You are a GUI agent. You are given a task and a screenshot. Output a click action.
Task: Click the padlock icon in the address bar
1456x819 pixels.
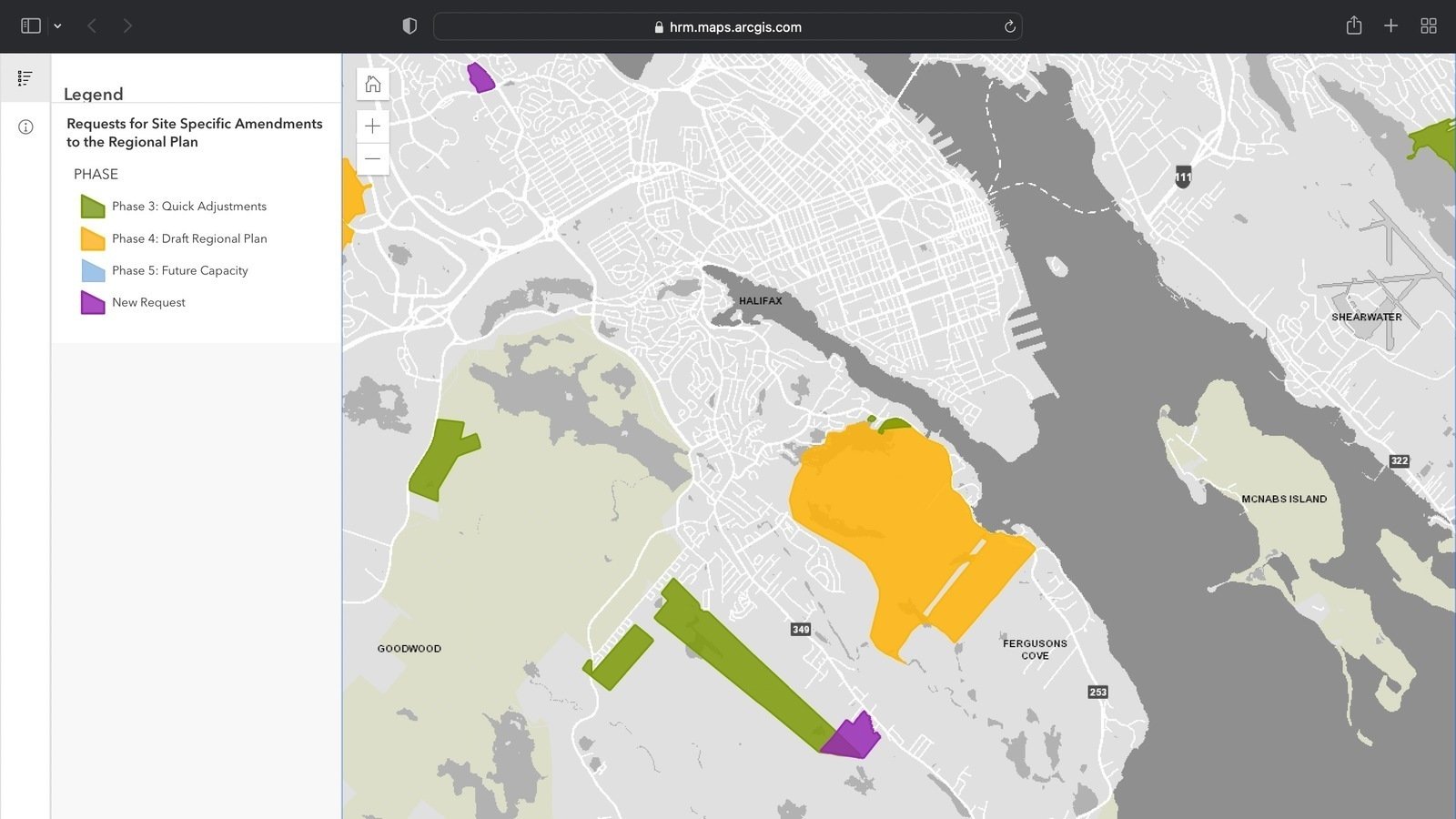click(x=658, y=26)
